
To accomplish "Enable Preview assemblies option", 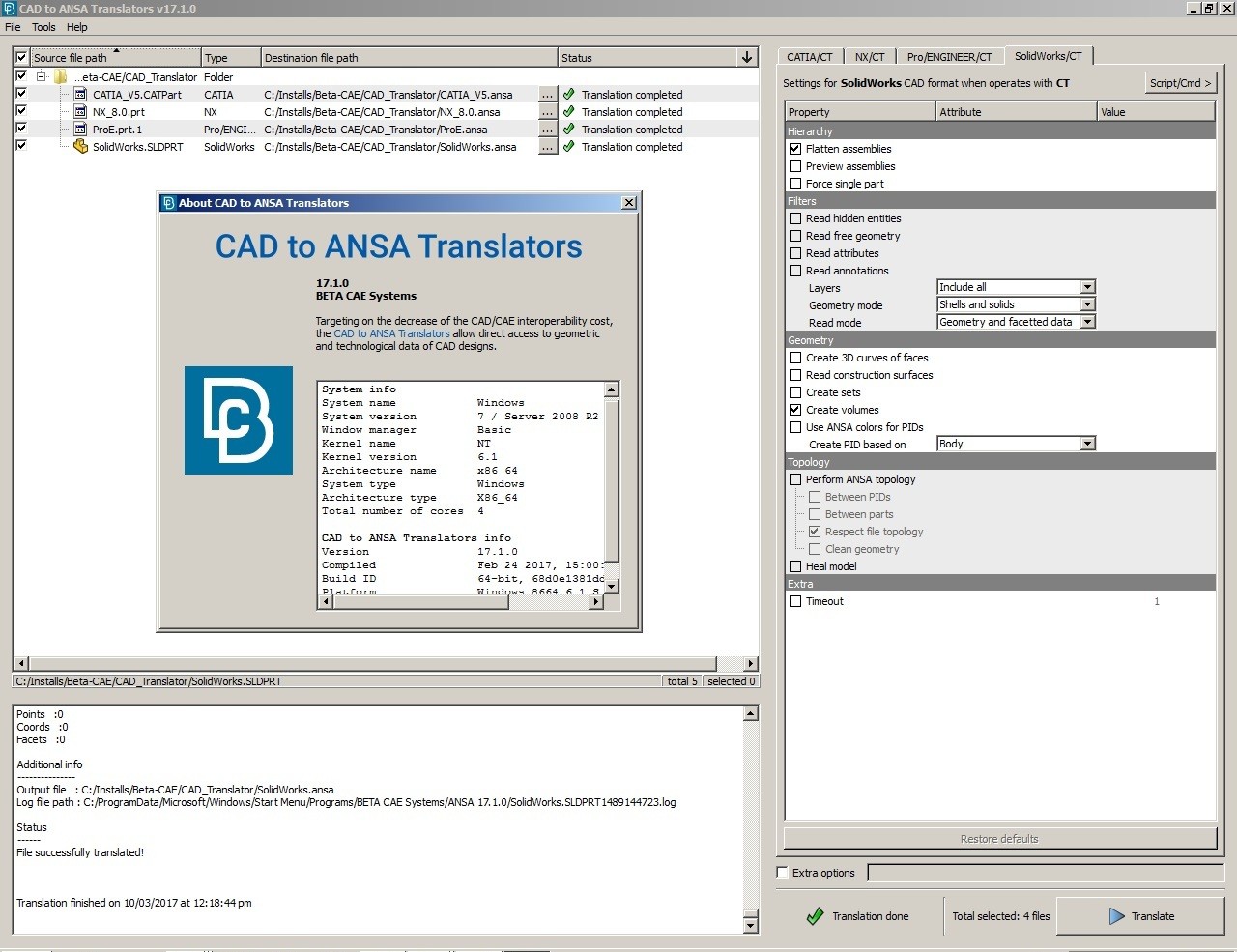I will [x=795, y=166].
